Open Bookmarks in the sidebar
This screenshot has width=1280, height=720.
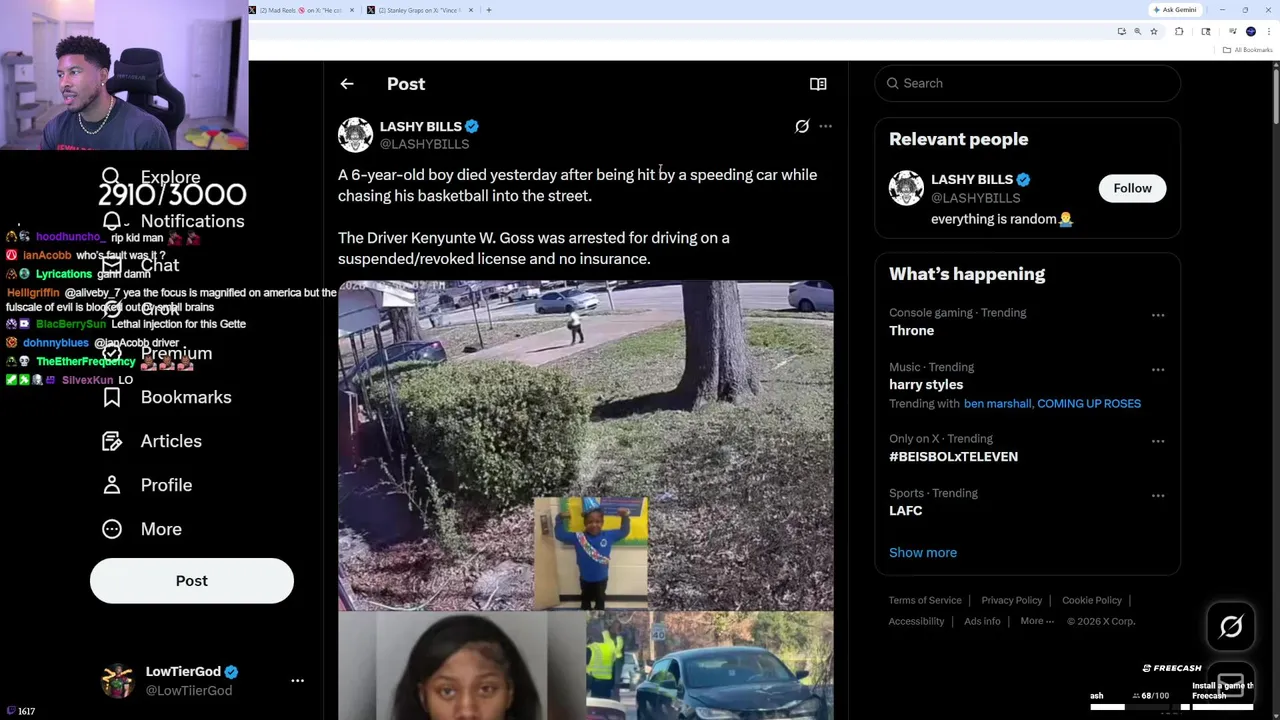coord(166,397)
